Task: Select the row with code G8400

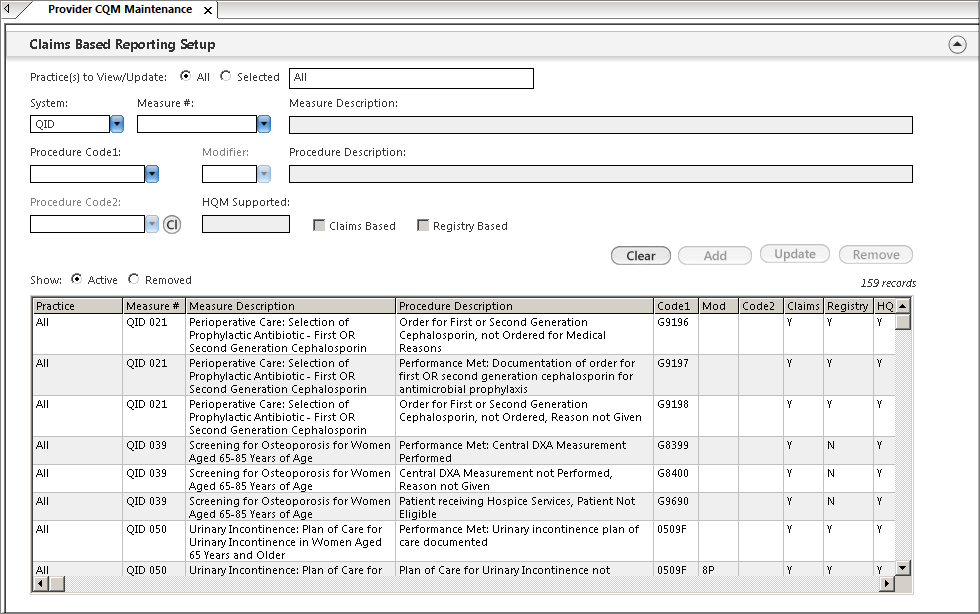Action: pyautogui.click(x=464, y=479)
